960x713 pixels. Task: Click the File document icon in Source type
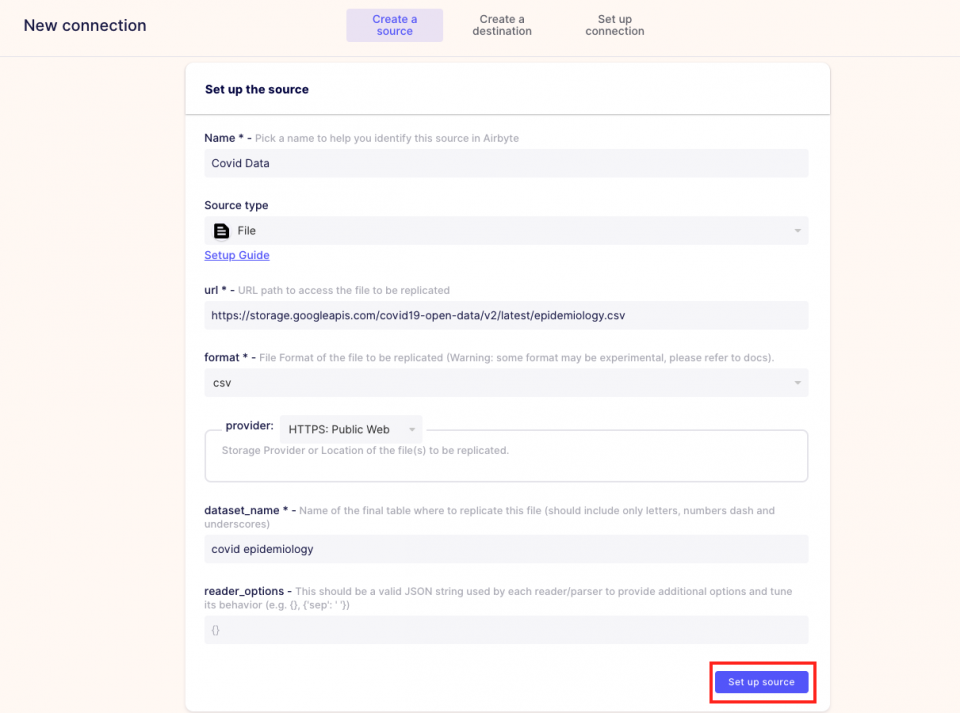[221, 231]
